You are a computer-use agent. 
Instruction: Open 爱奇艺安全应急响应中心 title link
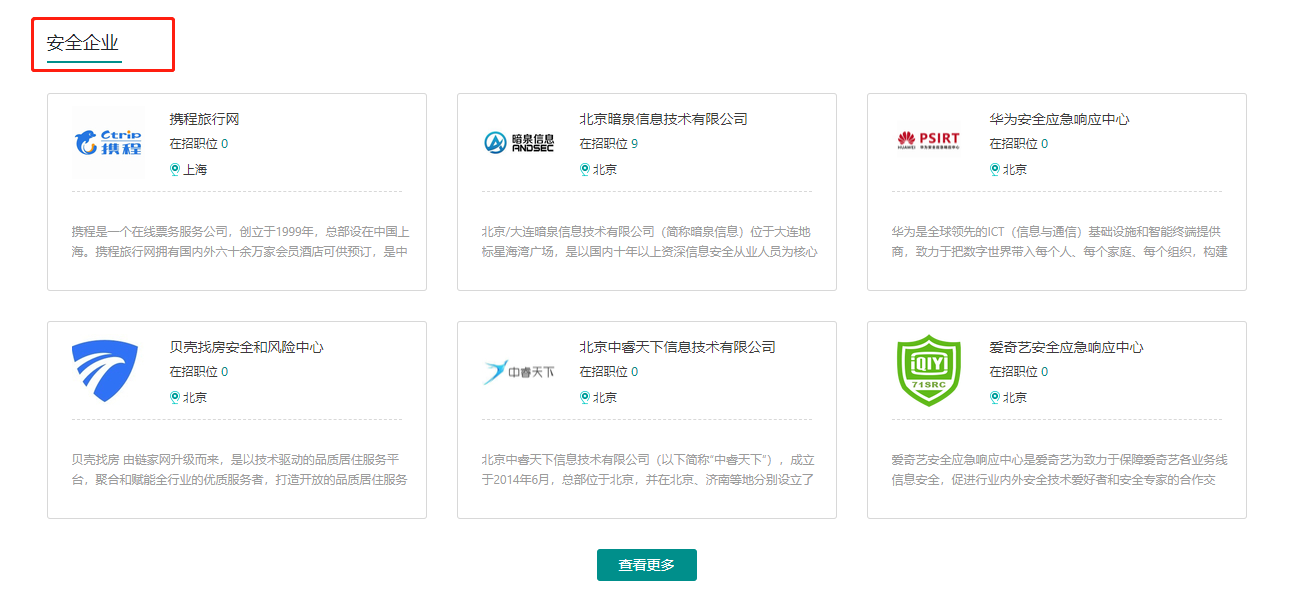tap(1066, 347)
